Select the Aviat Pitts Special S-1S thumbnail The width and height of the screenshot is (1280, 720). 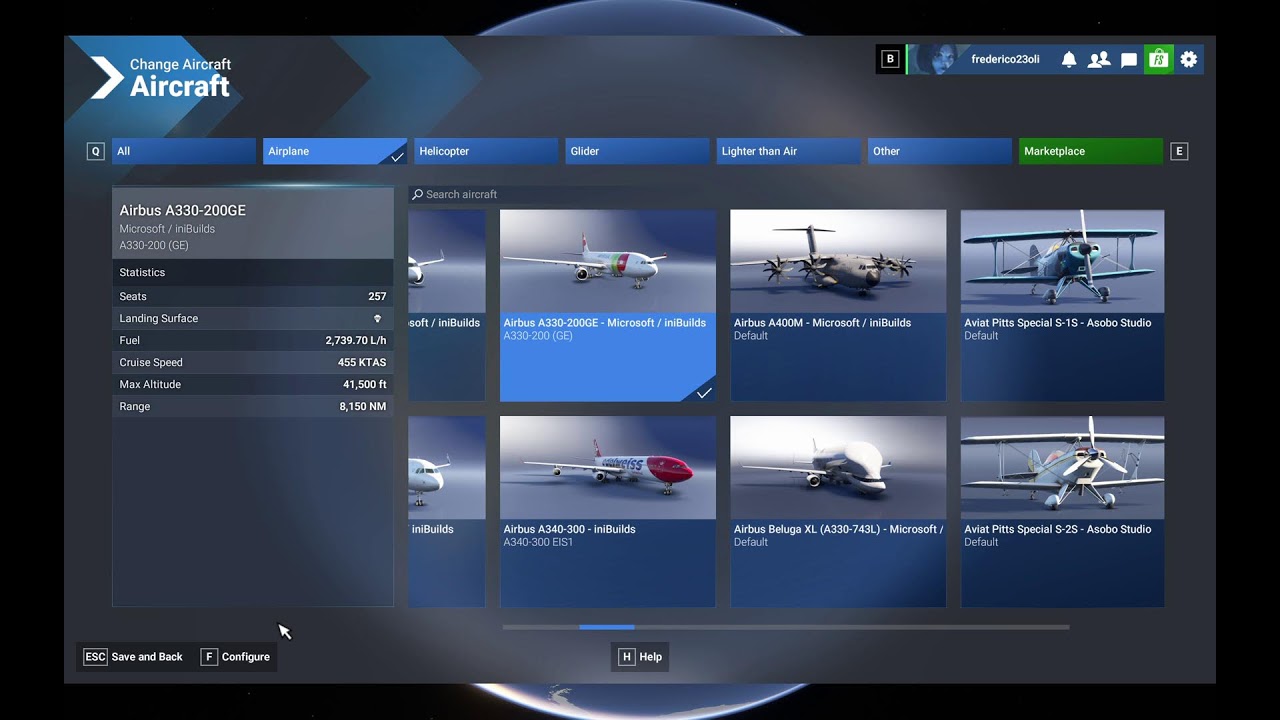click(1062, 262)
